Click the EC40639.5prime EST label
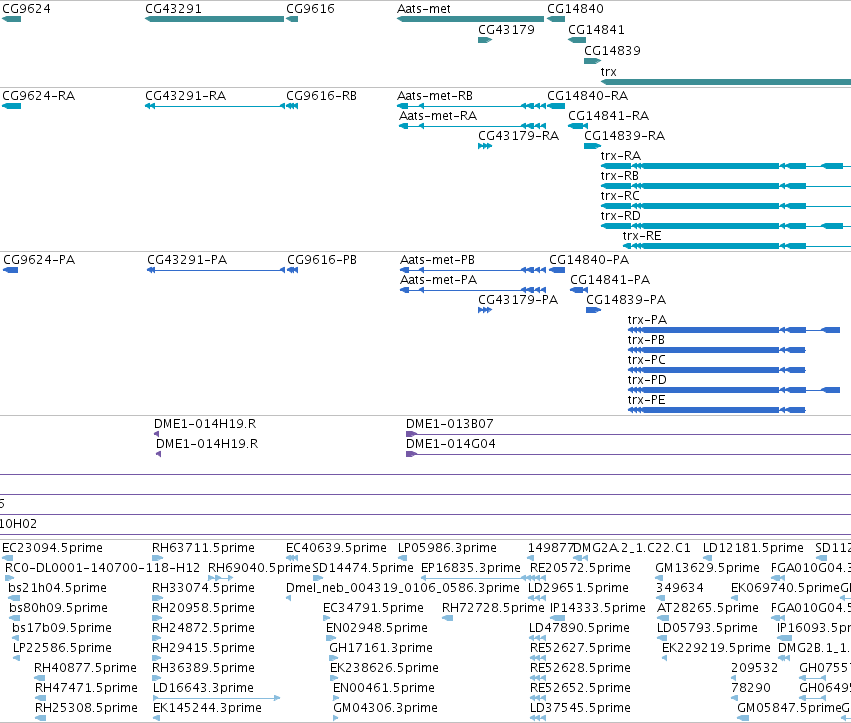This screenshot has width=851, height=723. [336, 548]
